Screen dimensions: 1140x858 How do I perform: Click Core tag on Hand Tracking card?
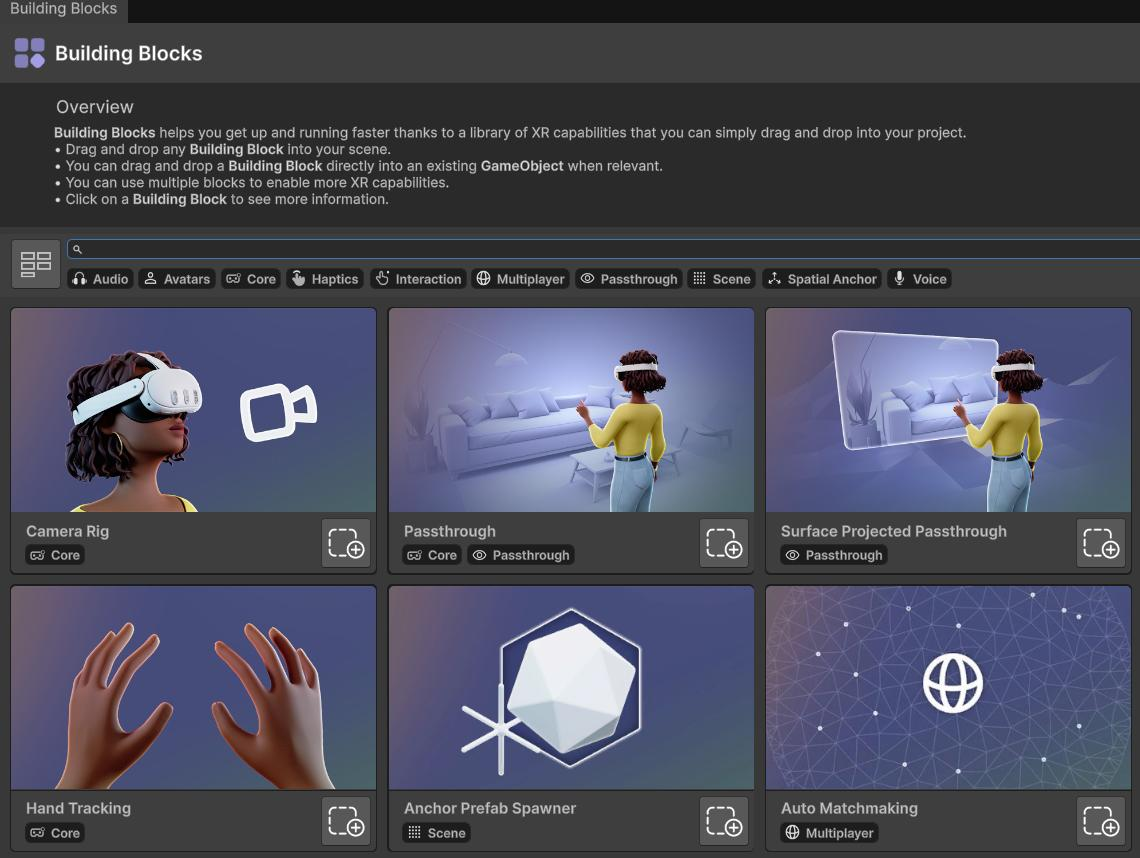pos(55,833)
